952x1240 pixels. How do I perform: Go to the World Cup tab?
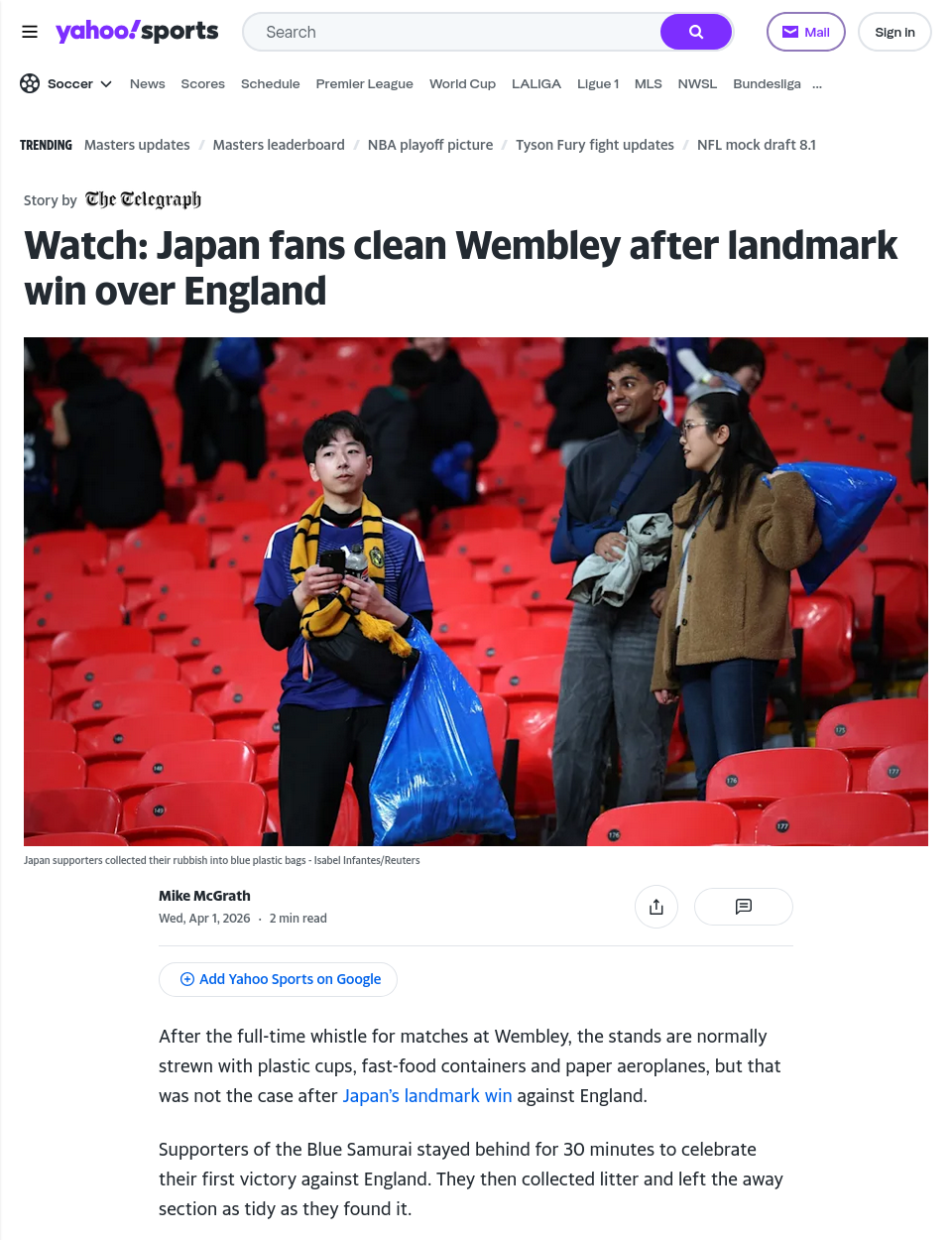(x=462, y=84)
